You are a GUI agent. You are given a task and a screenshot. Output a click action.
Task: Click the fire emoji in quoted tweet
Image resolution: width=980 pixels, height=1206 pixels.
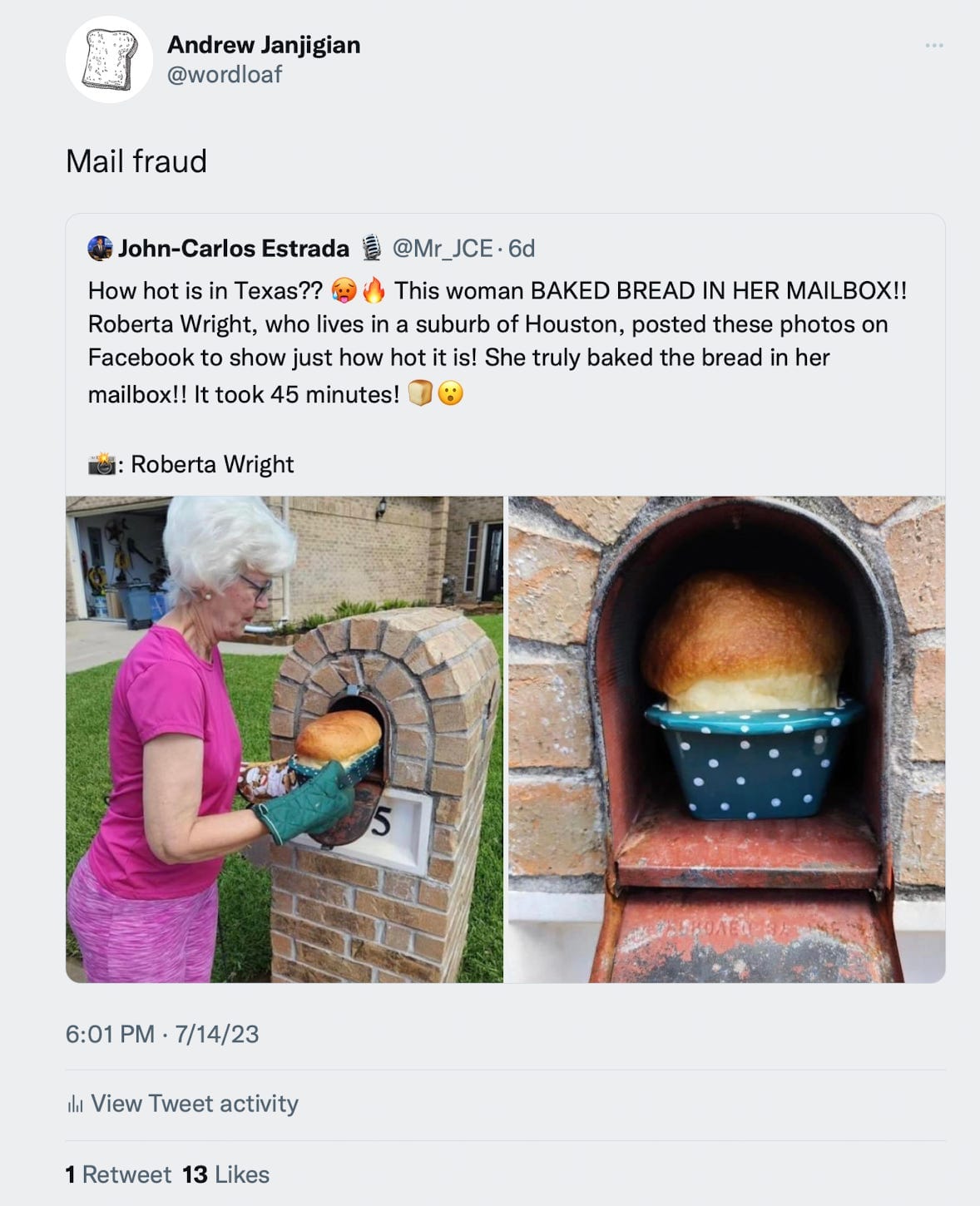(x=374, y=290)
